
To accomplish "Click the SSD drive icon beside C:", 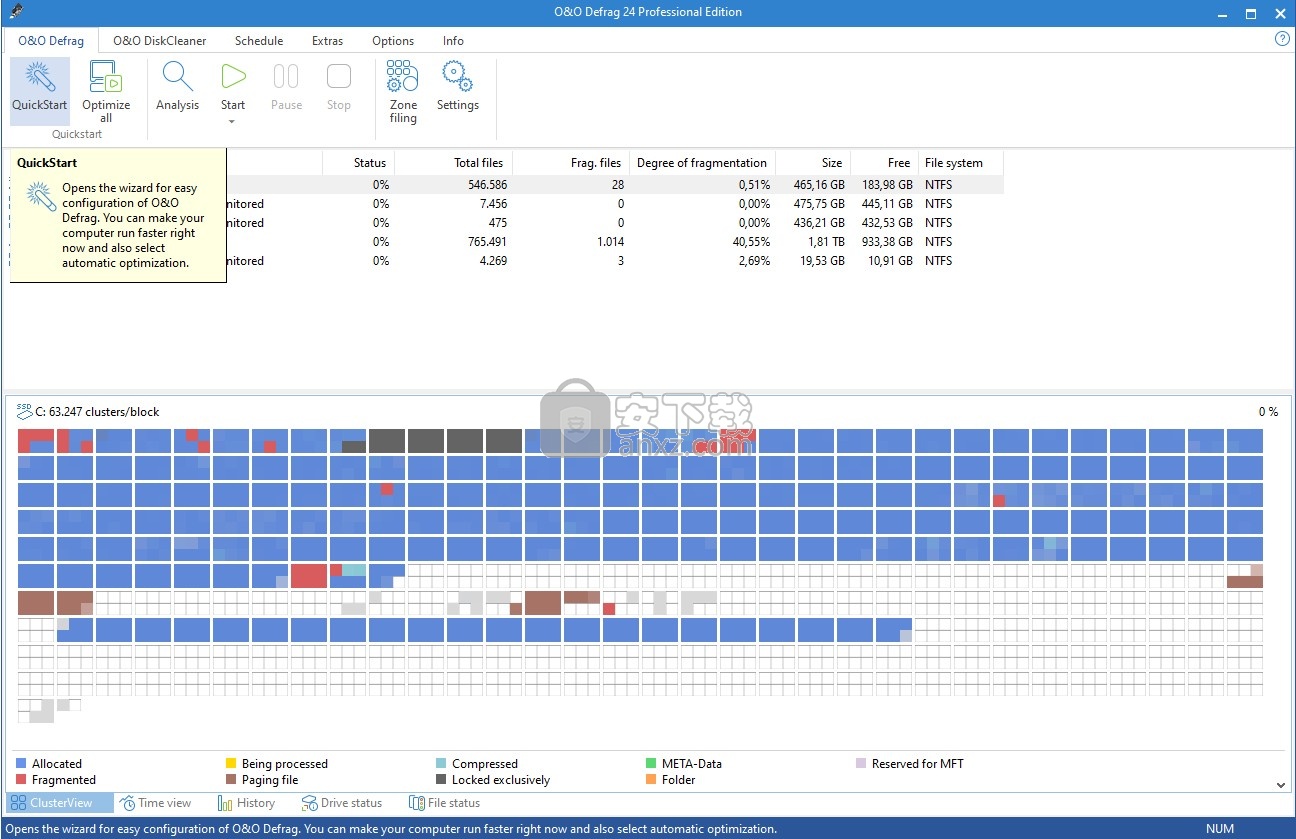I will (x=24, y=410).
